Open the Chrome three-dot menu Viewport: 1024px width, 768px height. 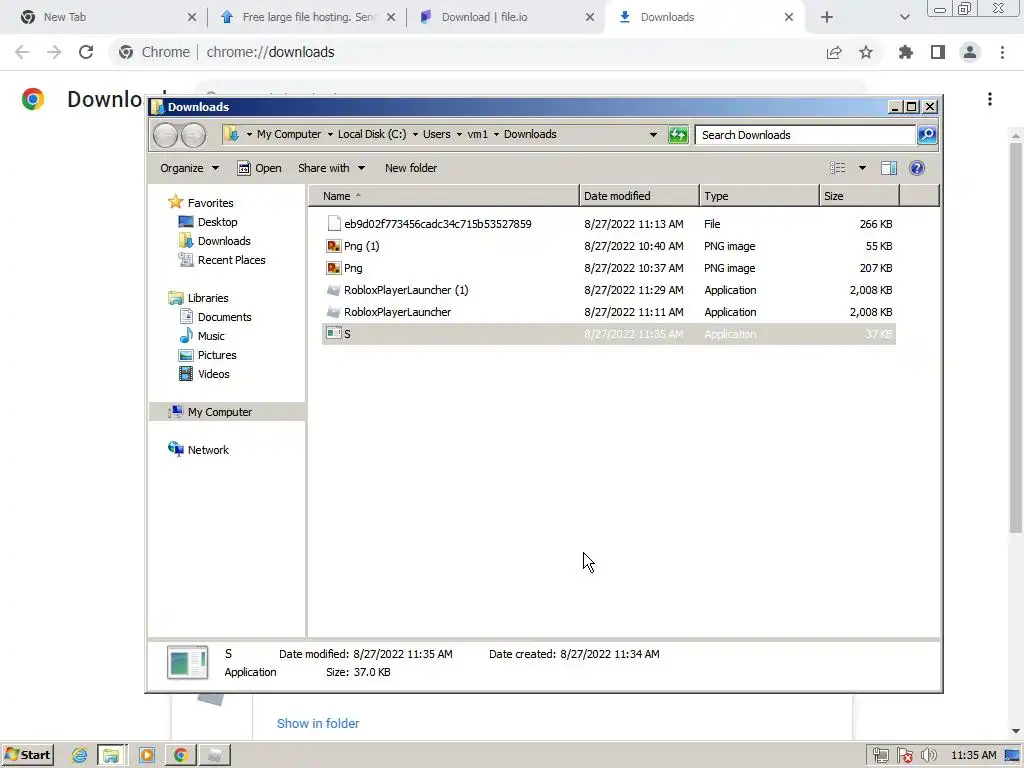pos(1002,52)
